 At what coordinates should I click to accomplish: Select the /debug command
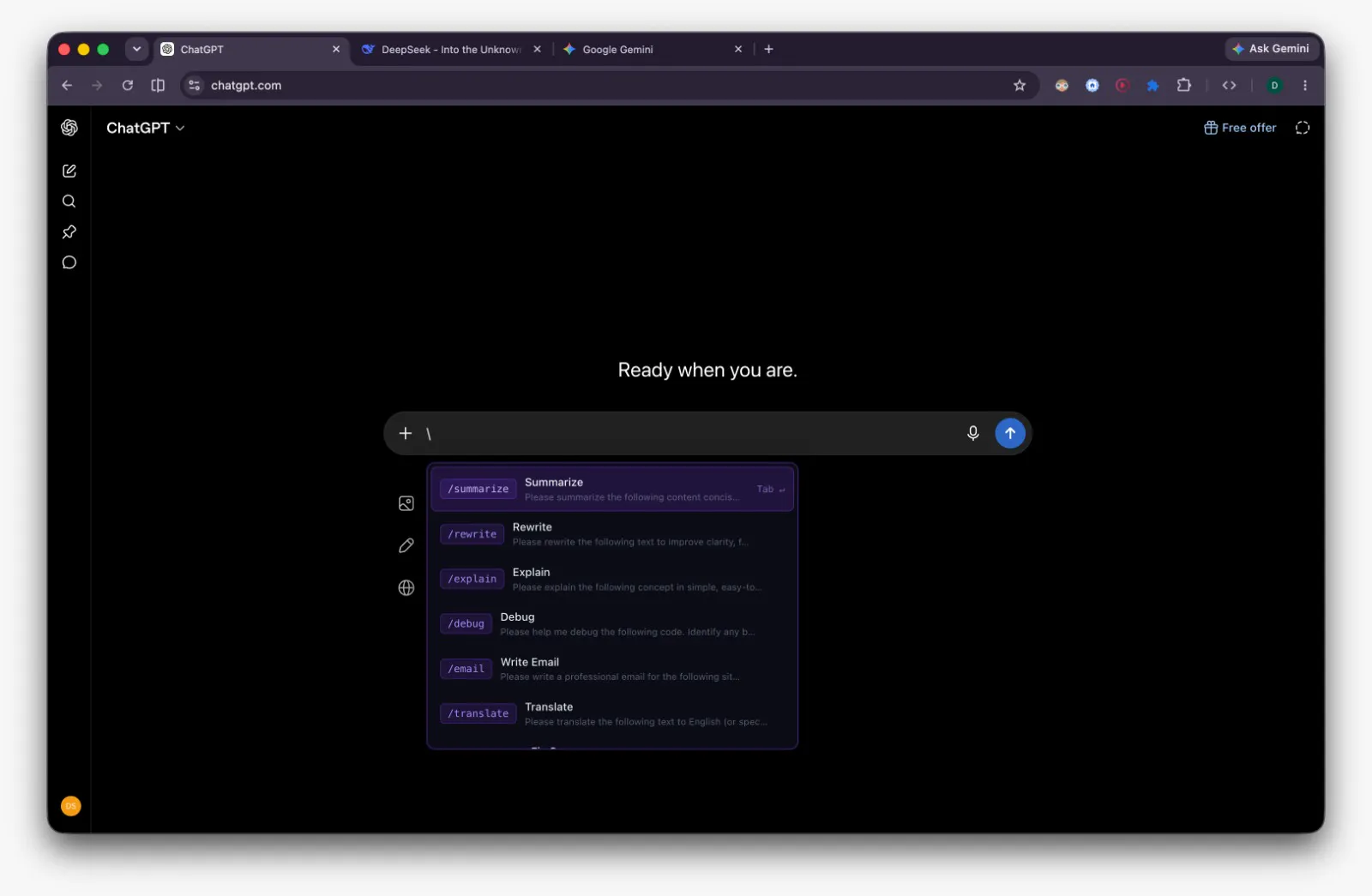click(x=612, y=623)
